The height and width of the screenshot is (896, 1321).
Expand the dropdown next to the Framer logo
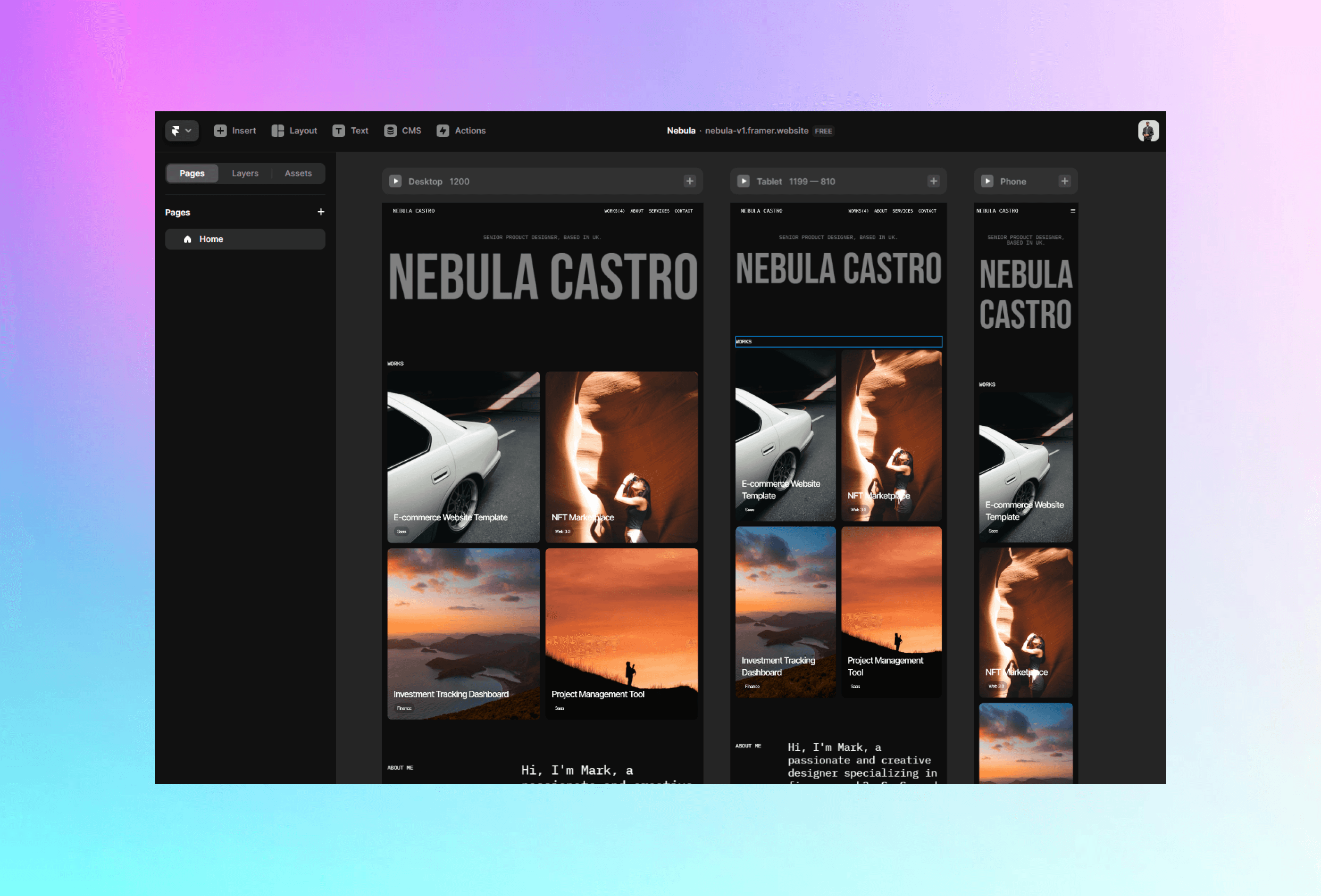[x=189, y=131]
